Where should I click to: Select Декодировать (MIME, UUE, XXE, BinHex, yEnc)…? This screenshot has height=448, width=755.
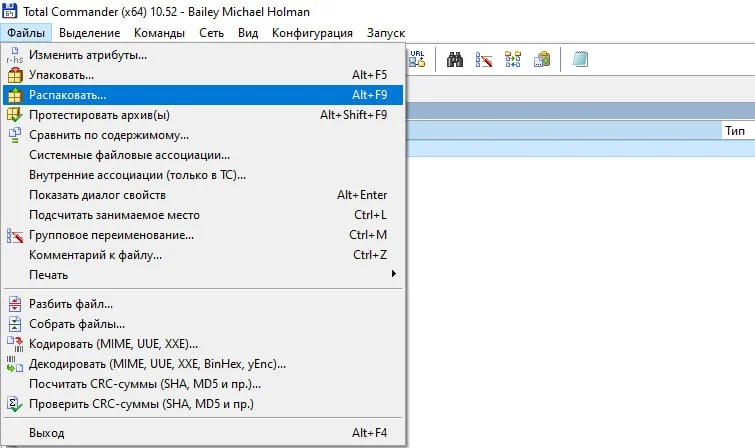(203, 364)
